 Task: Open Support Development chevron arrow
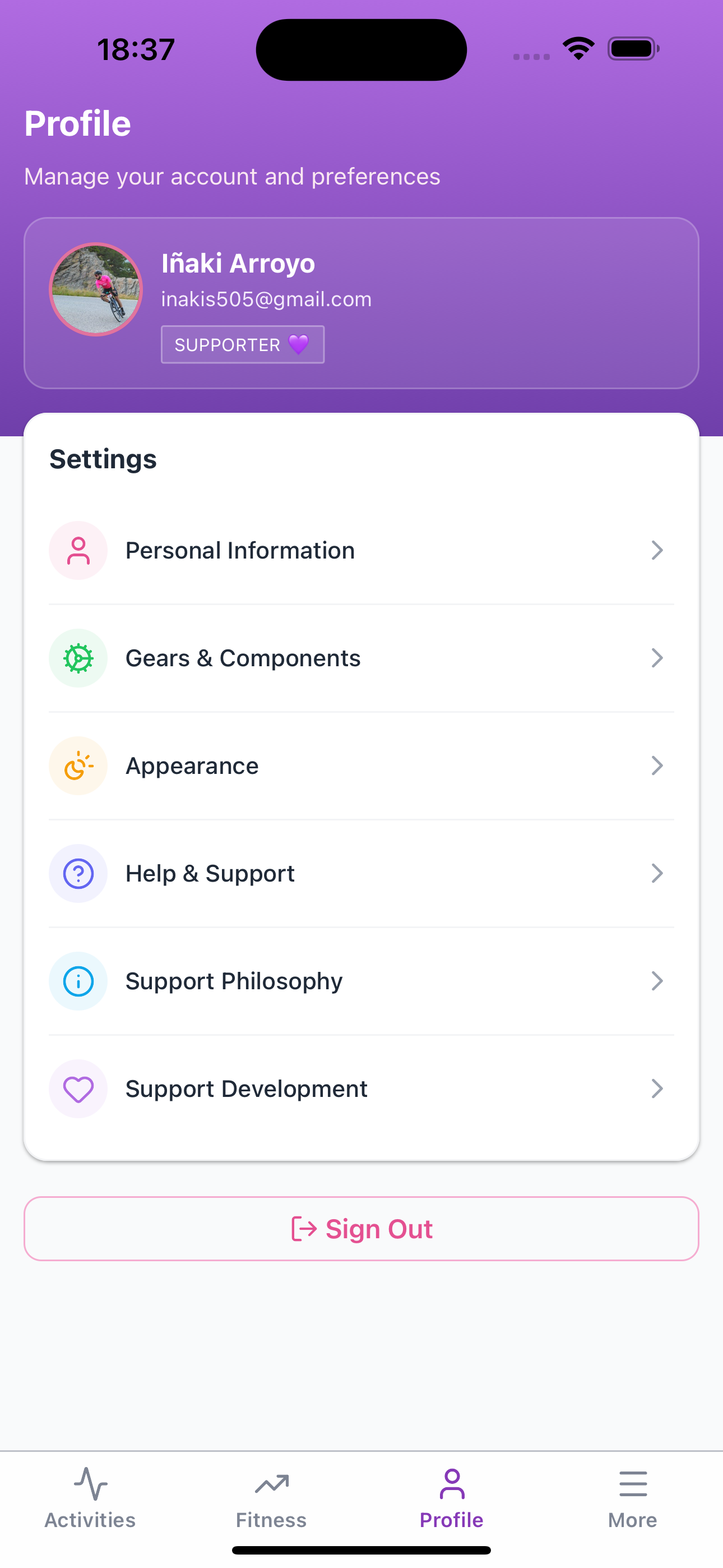pyautogui.click(x=657, y=1089)
